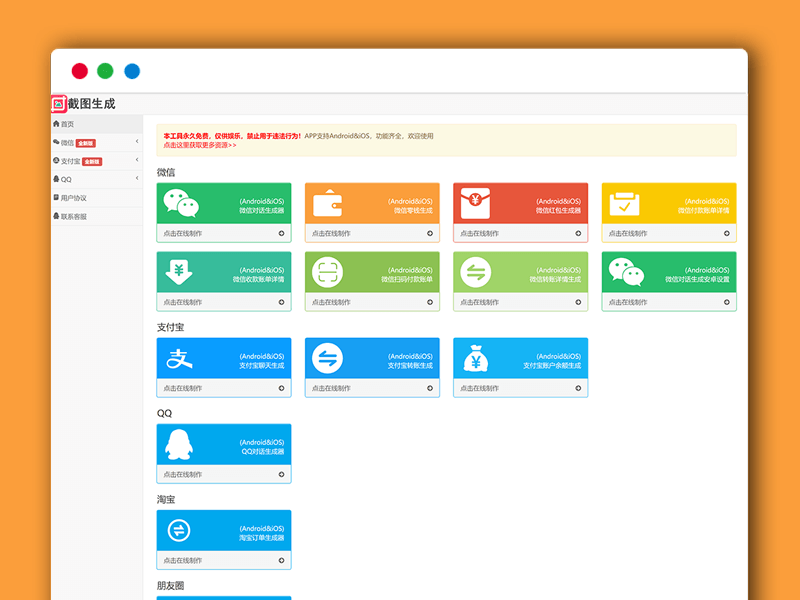800x600 pixels.
Task: Click the 朋友圈 section heading
Action: [170, 586]
